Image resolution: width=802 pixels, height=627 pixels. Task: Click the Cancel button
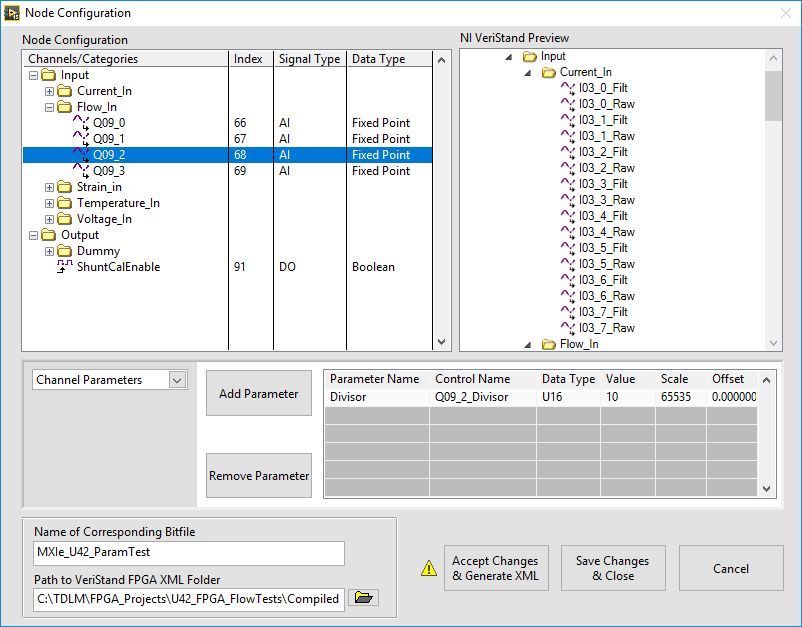click(731, 568)
